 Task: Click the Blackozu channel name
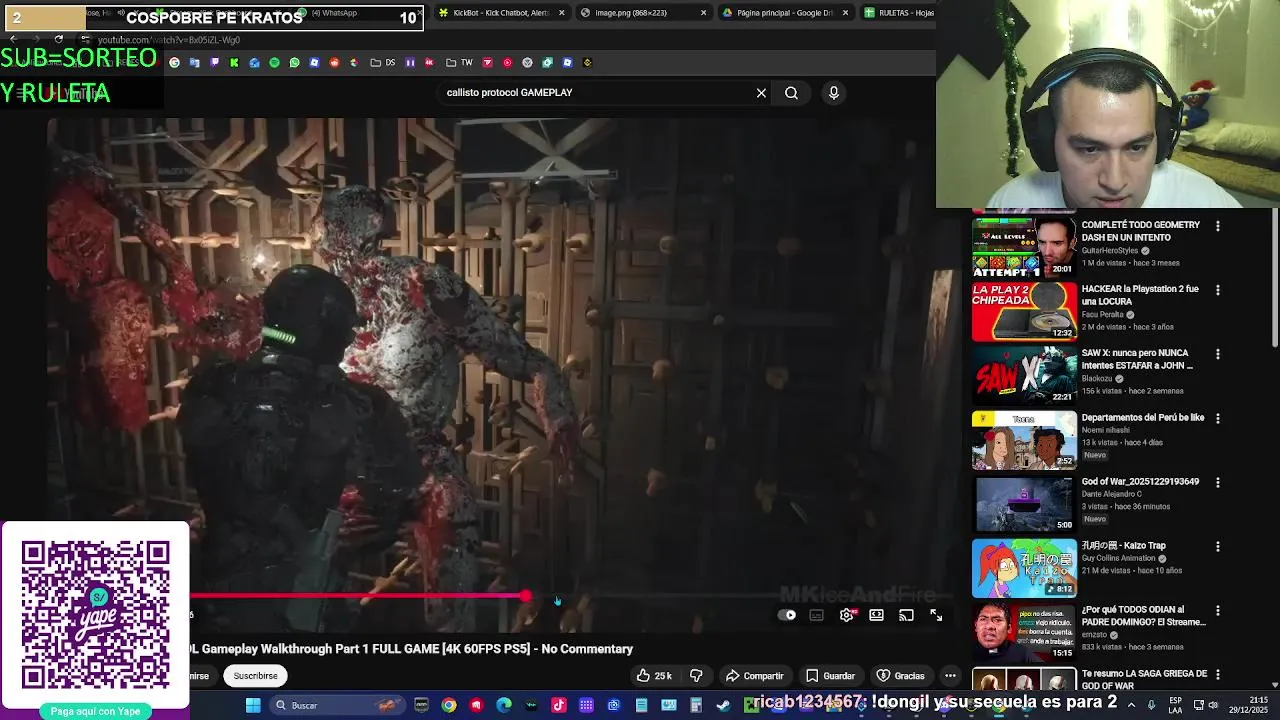click(1098, 379)
